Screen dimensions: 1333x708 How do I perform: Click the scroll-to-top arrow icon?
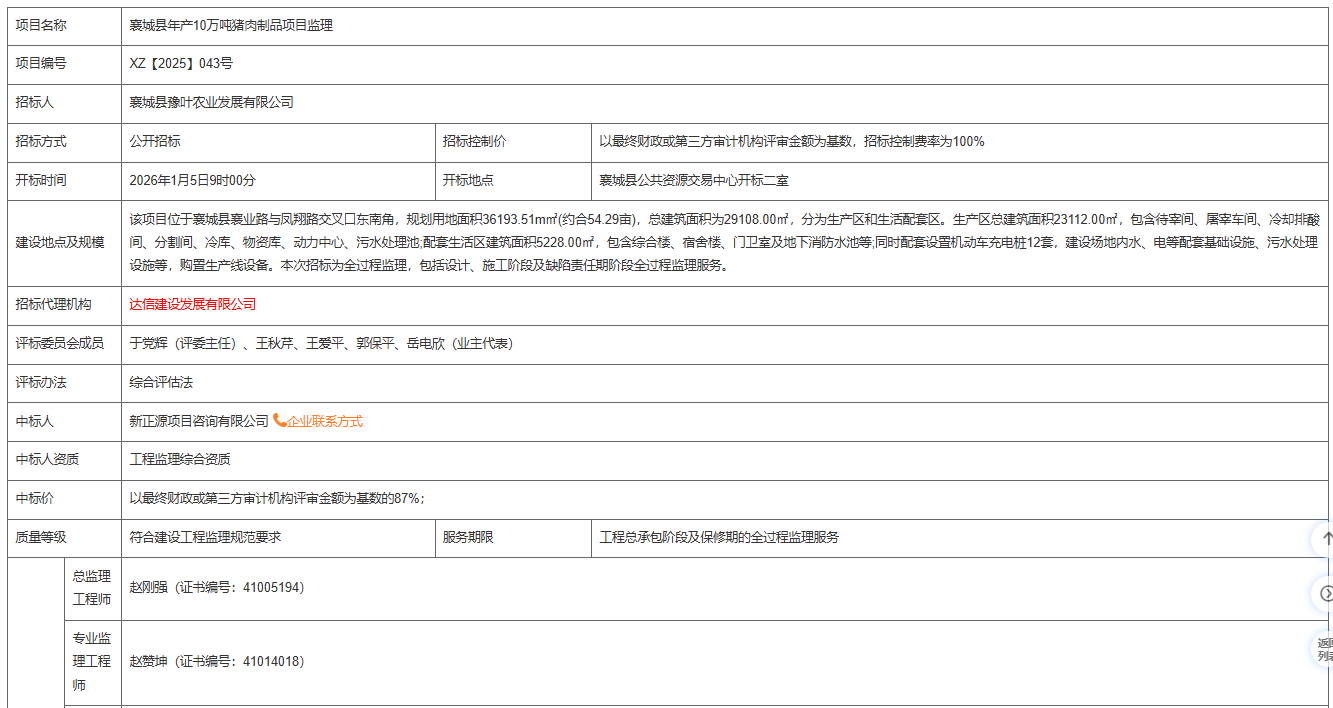tap(1325, 538)
